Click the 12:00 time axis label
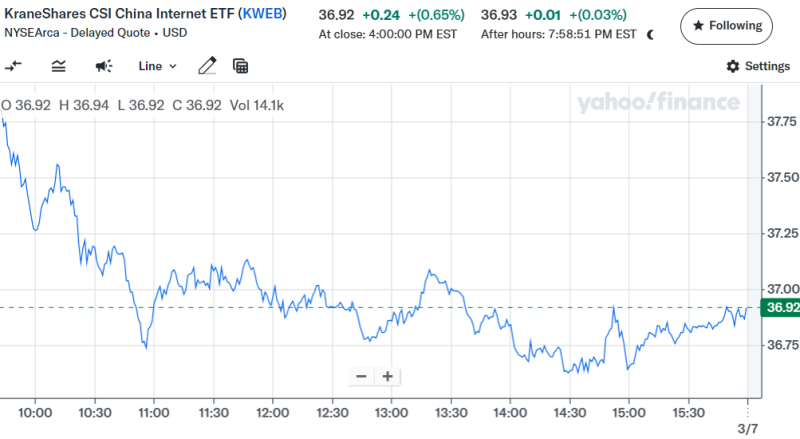Viewport: 800px width, 439px height. [272, 411]
